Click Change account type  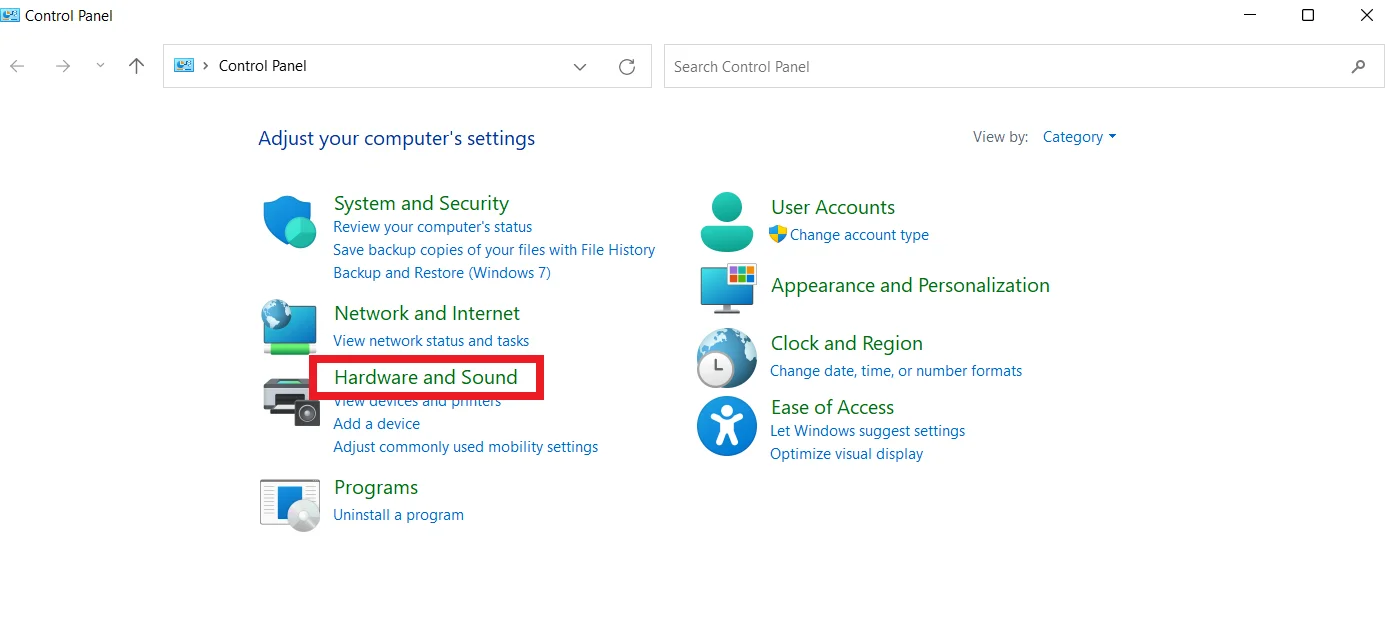pyautogui.click(x=859, y=234)
